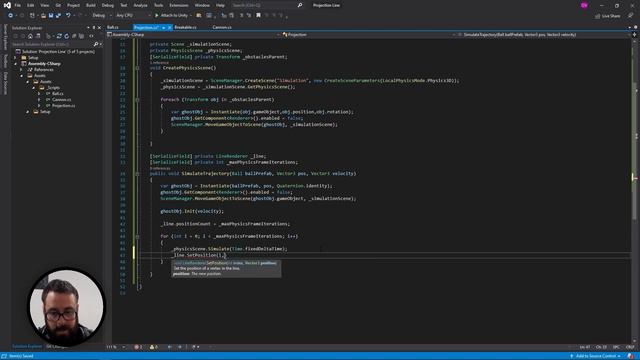The image size is (640, 360).
Task: Close the Projection.cs tab
Action: click(x=169, y=27)
